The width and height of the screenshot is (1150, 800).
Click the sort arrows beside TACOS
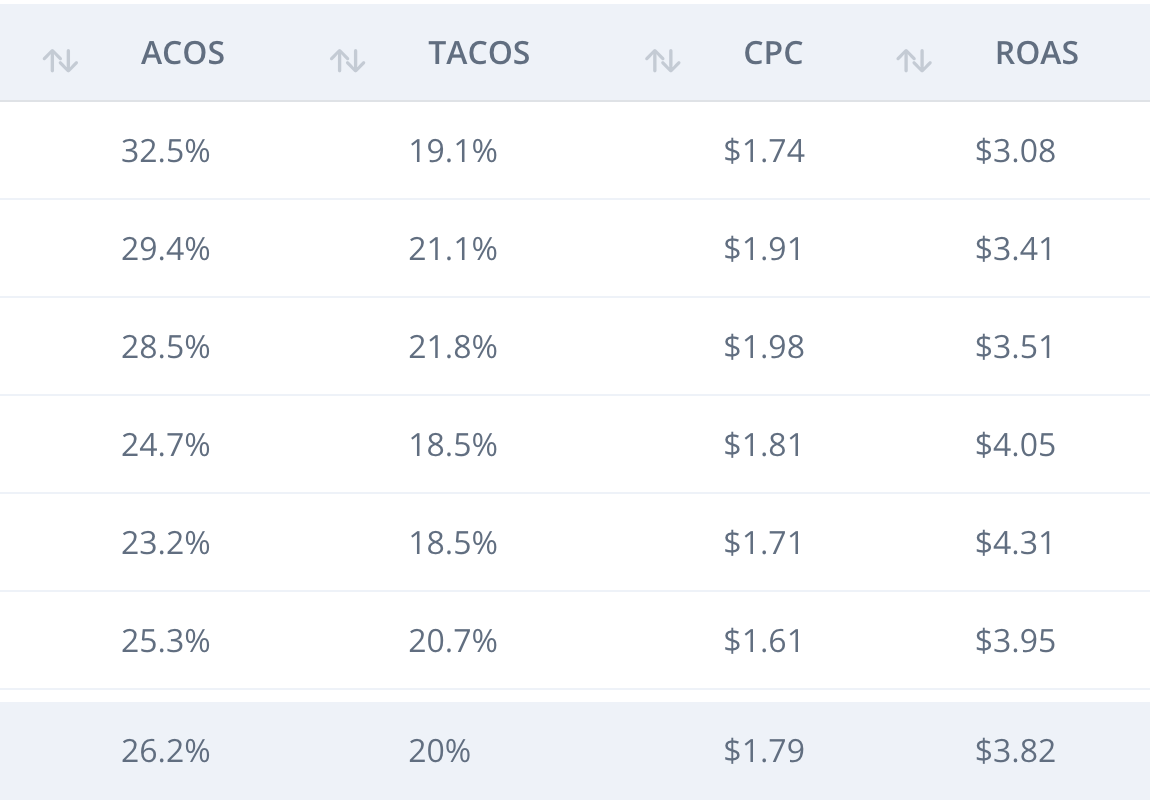[x=347, y=61]
